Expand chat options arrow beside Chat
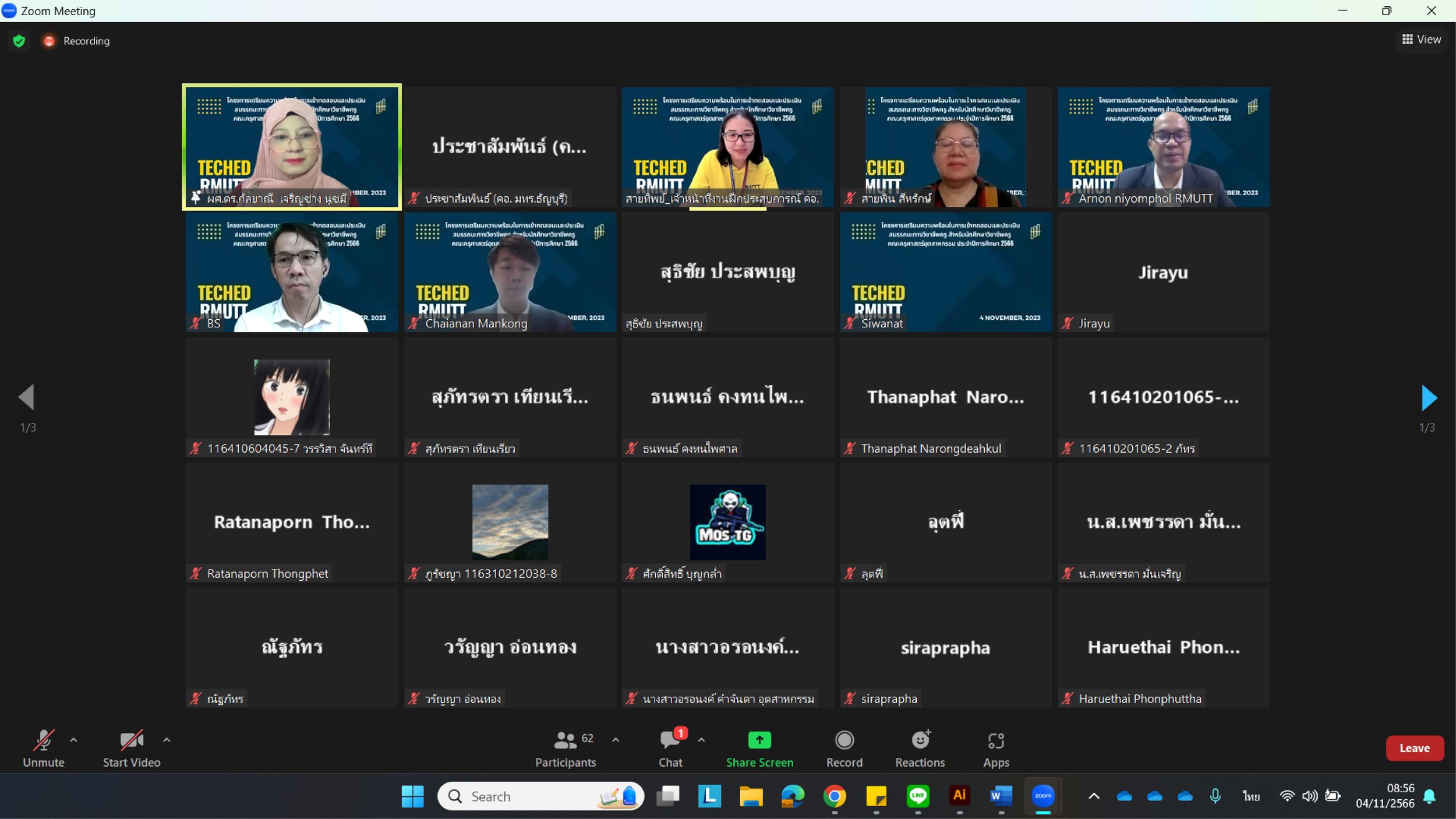This screenshot has width=1456, height=819. (x=701, y=740)
